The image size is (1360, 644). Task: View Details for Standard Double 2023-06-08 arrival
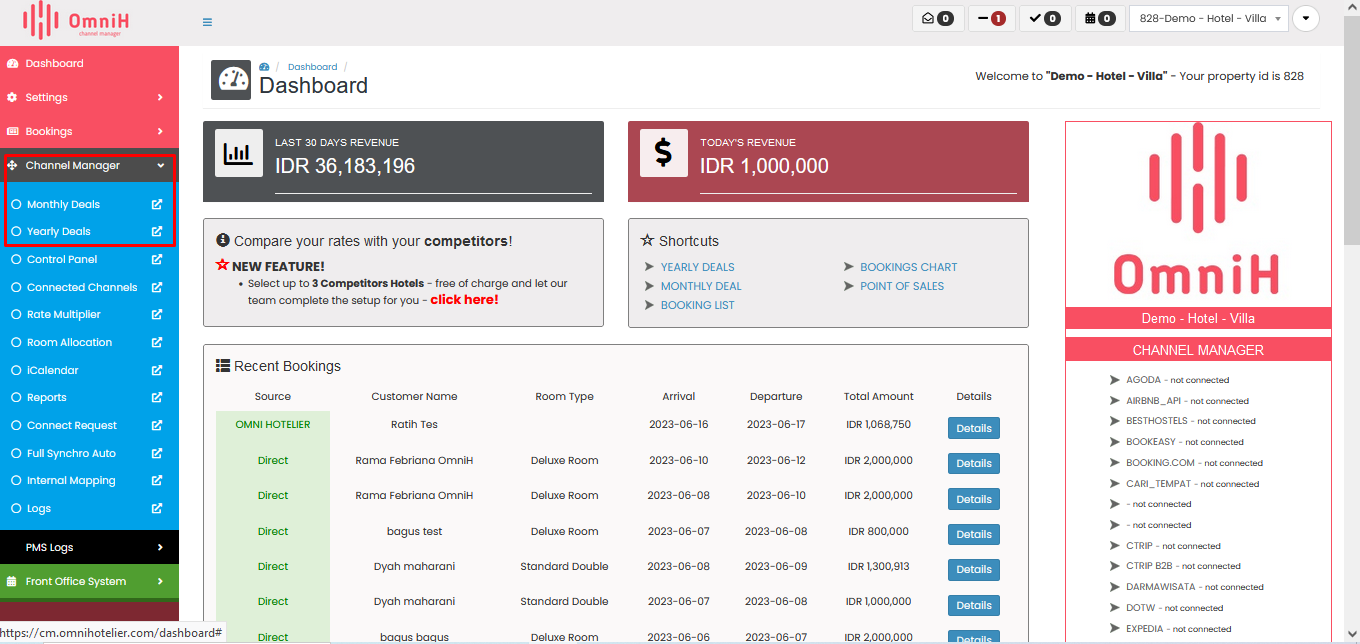(x=973, y=569)
